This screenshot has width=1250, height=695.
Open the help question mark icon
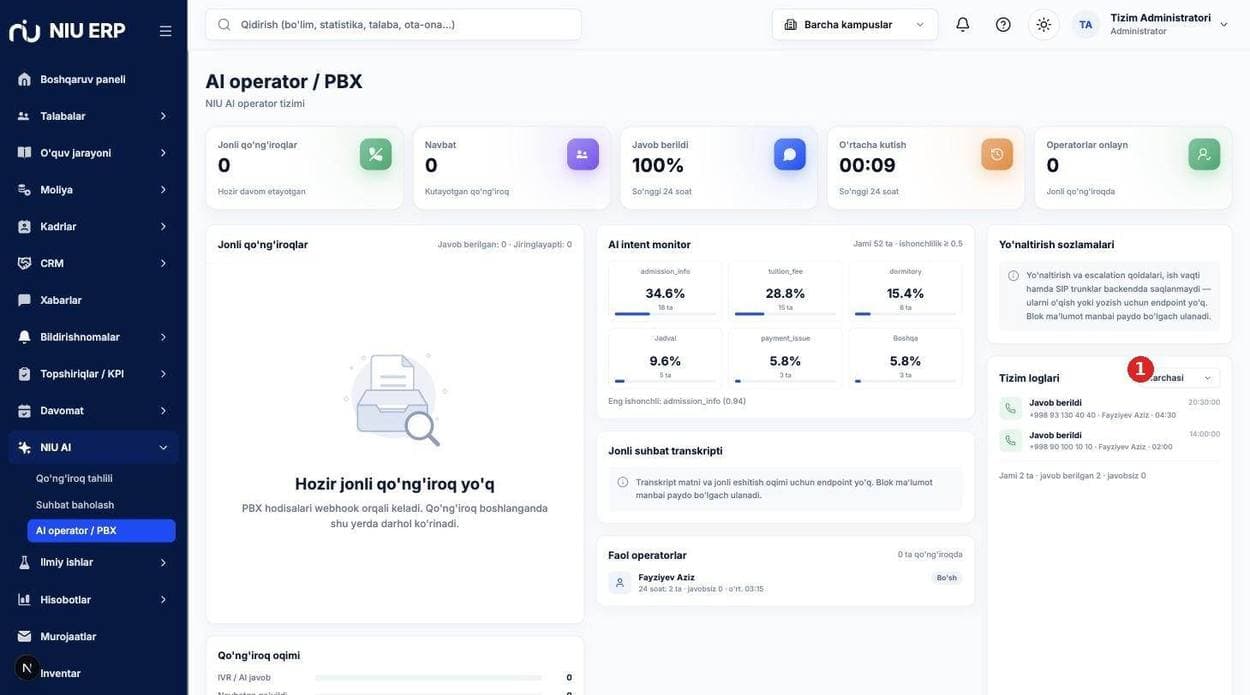(1003, 24)
